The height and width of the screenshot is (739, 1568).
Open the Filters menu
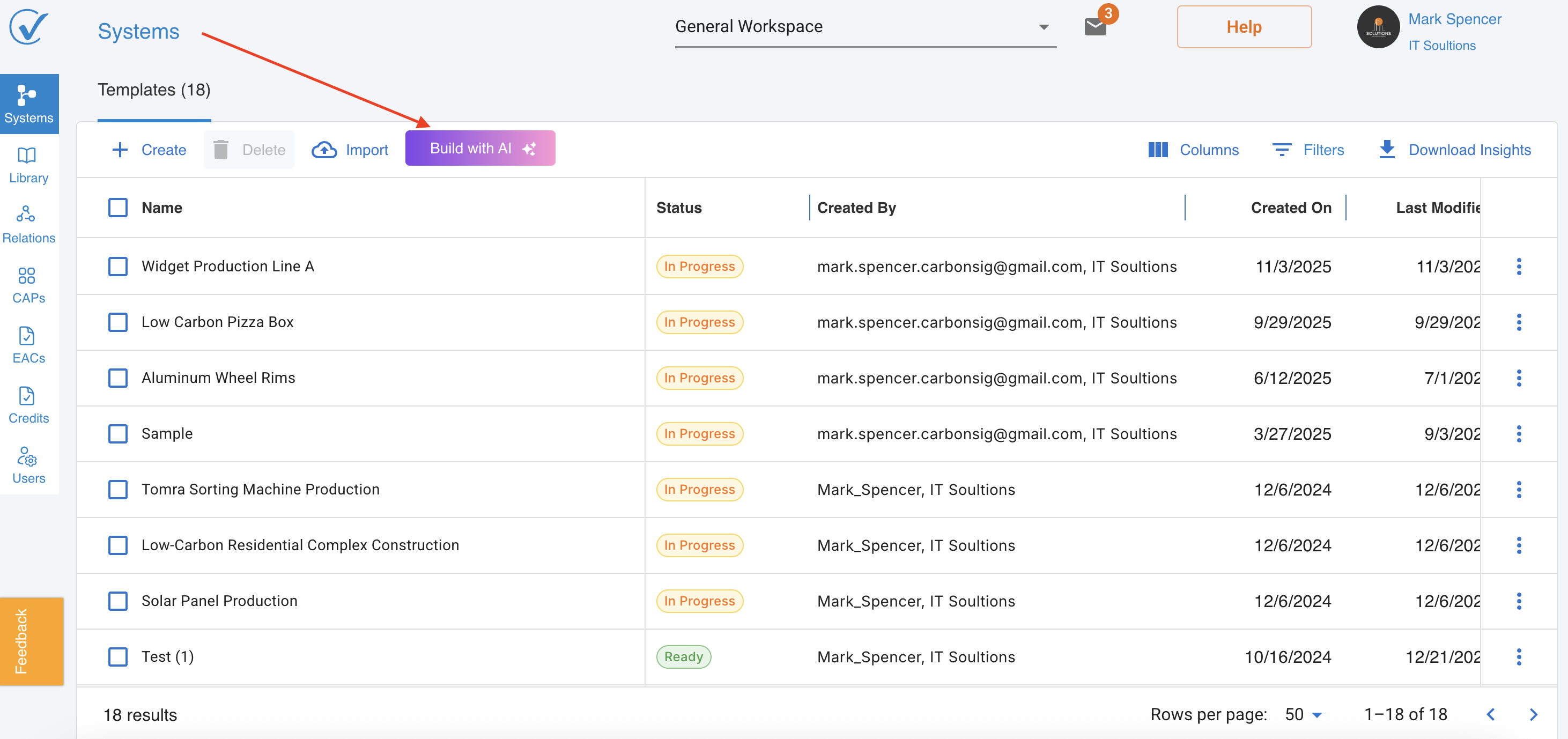tap(1308, 150)
